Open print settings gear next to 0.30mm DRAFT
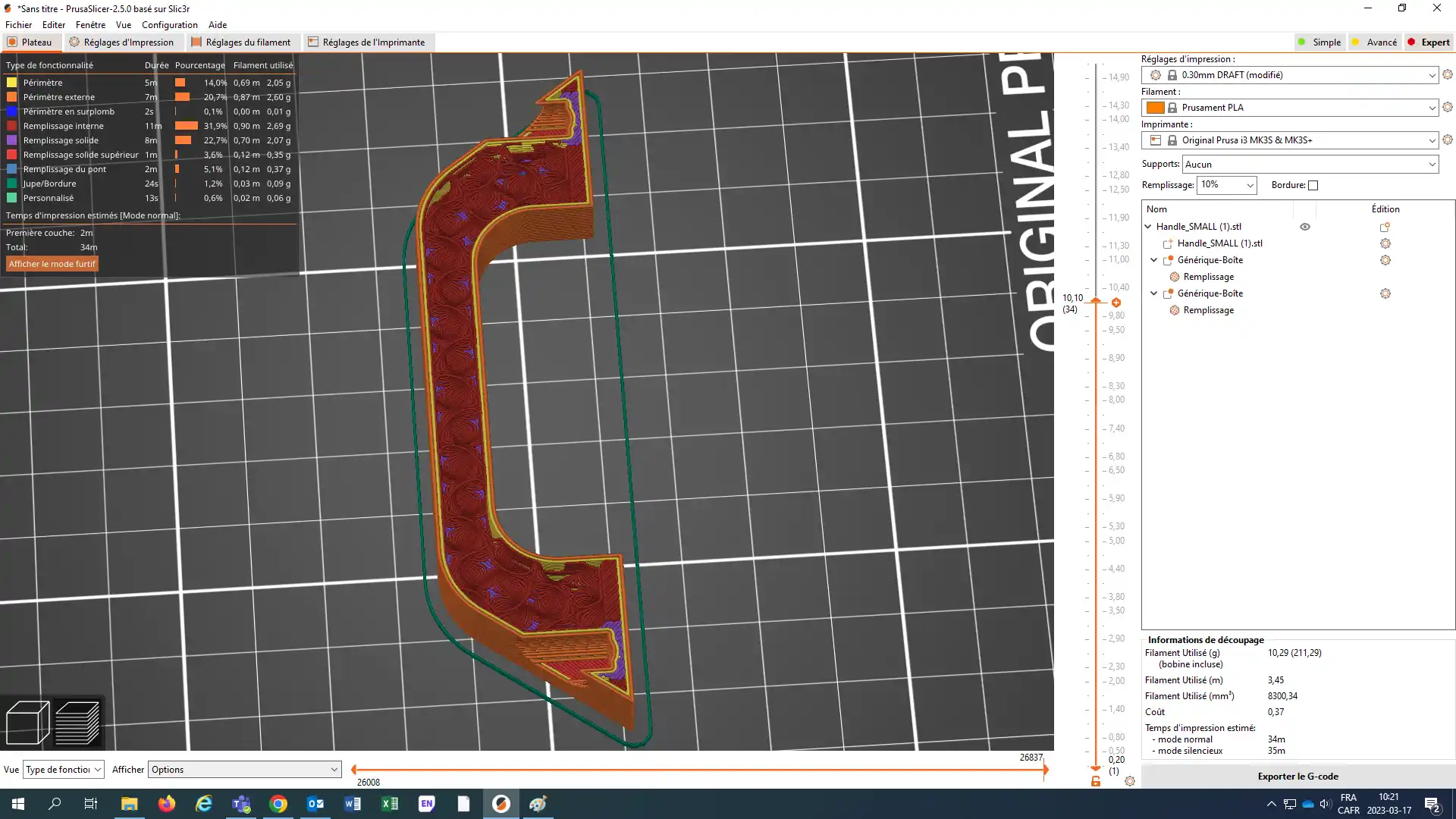 click(x=1448, y=75)
